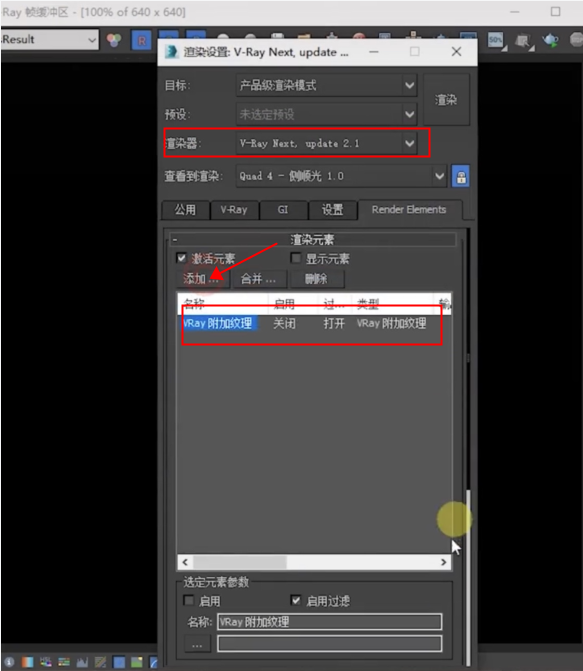Viewport: 583px width, 671px height.
Task: Check 启用 under selected element parameters
Action: coord(189,600)
